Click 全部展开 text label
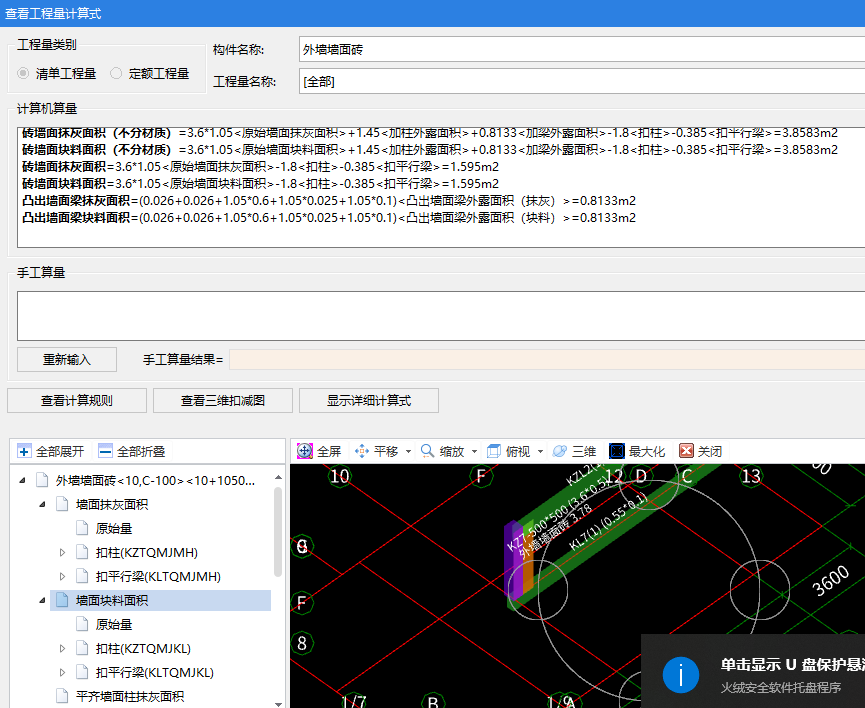This screenshot has height=708, width=865. point(60,451)
